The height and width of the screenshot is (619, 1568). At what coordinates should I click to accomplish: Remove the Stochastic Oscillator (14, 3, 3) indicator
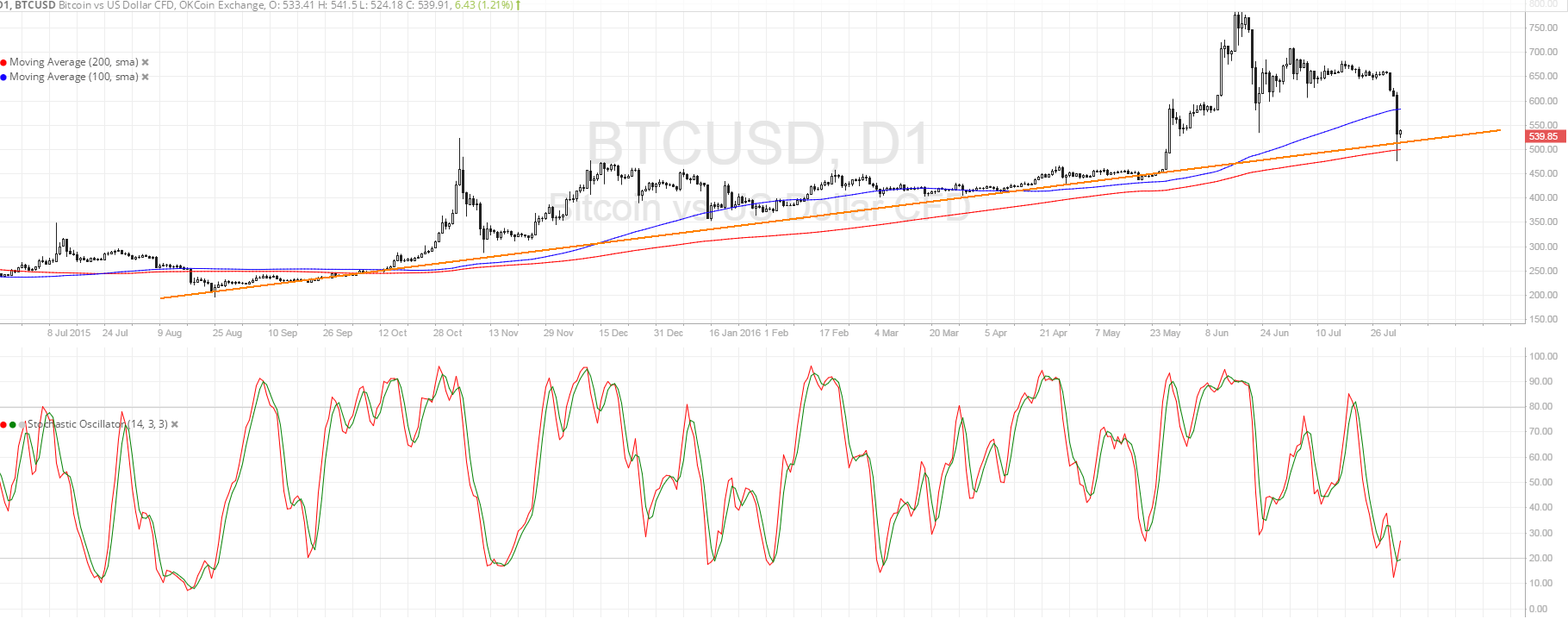tap(175, 424)
